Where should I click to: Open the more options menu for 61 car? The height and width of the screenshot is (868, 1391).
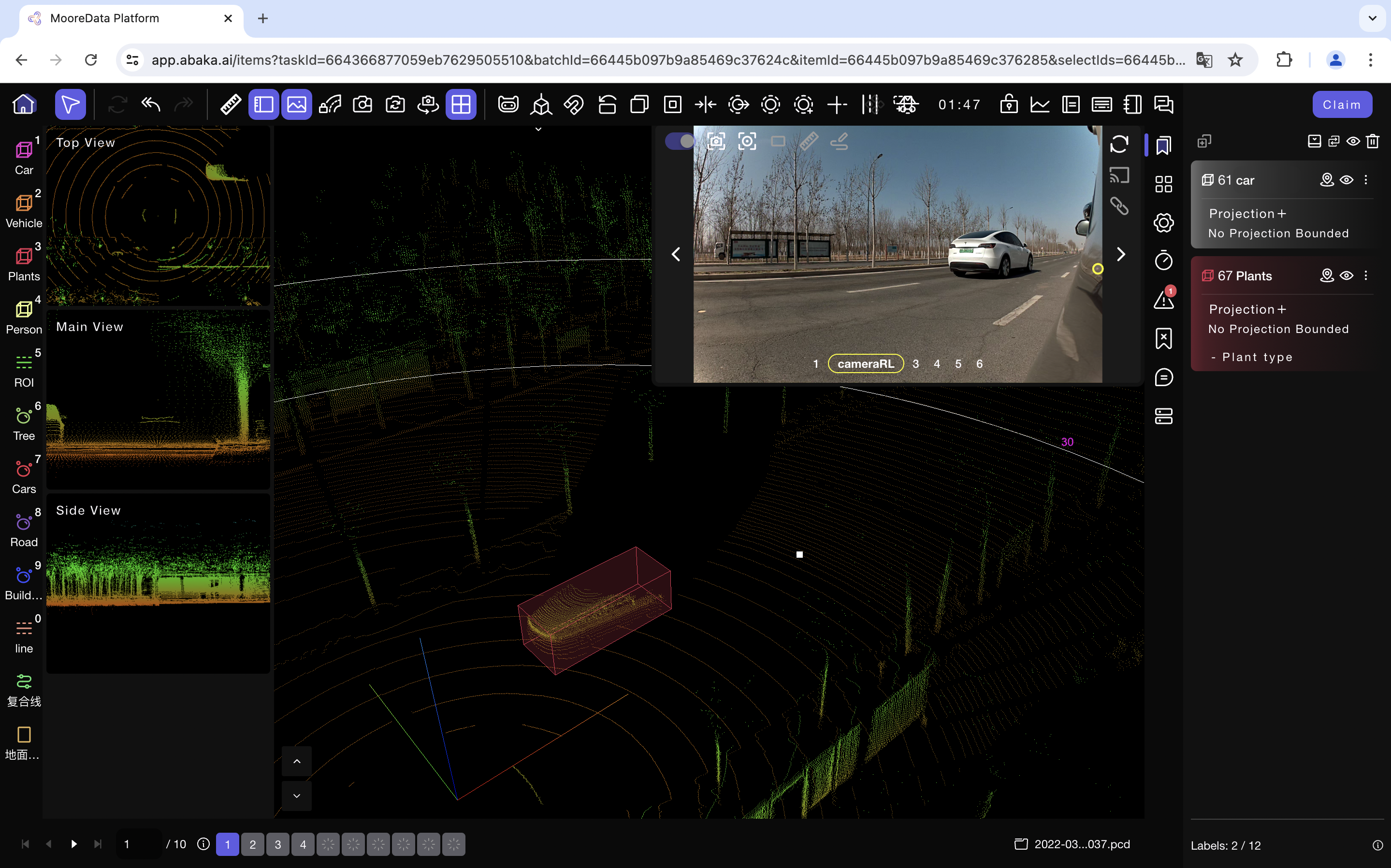point(1366,180)
